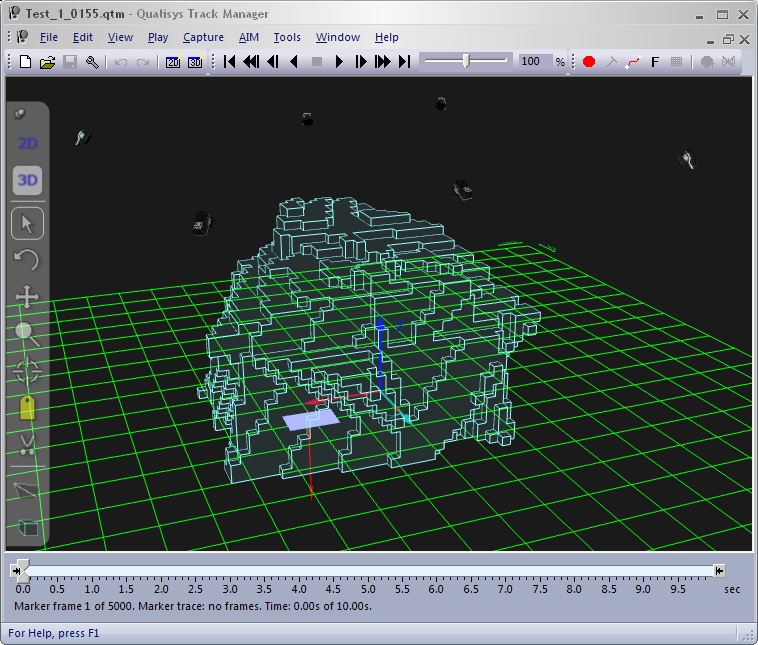This screenshot has height=645, width=758.
Task: Open the Tools menu
Action: 287,37
